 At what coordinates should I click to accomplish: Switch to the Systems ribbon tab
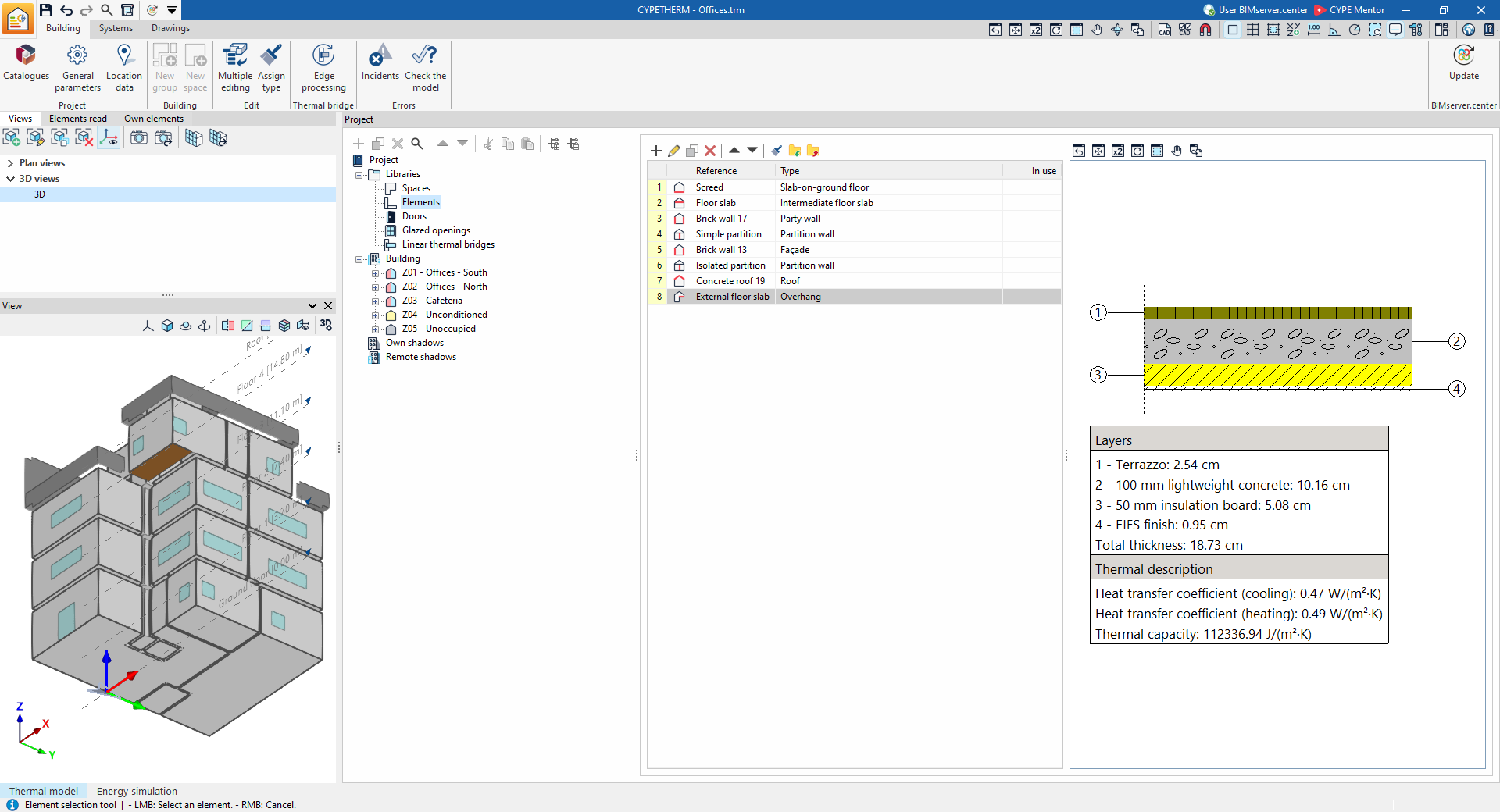116,28
